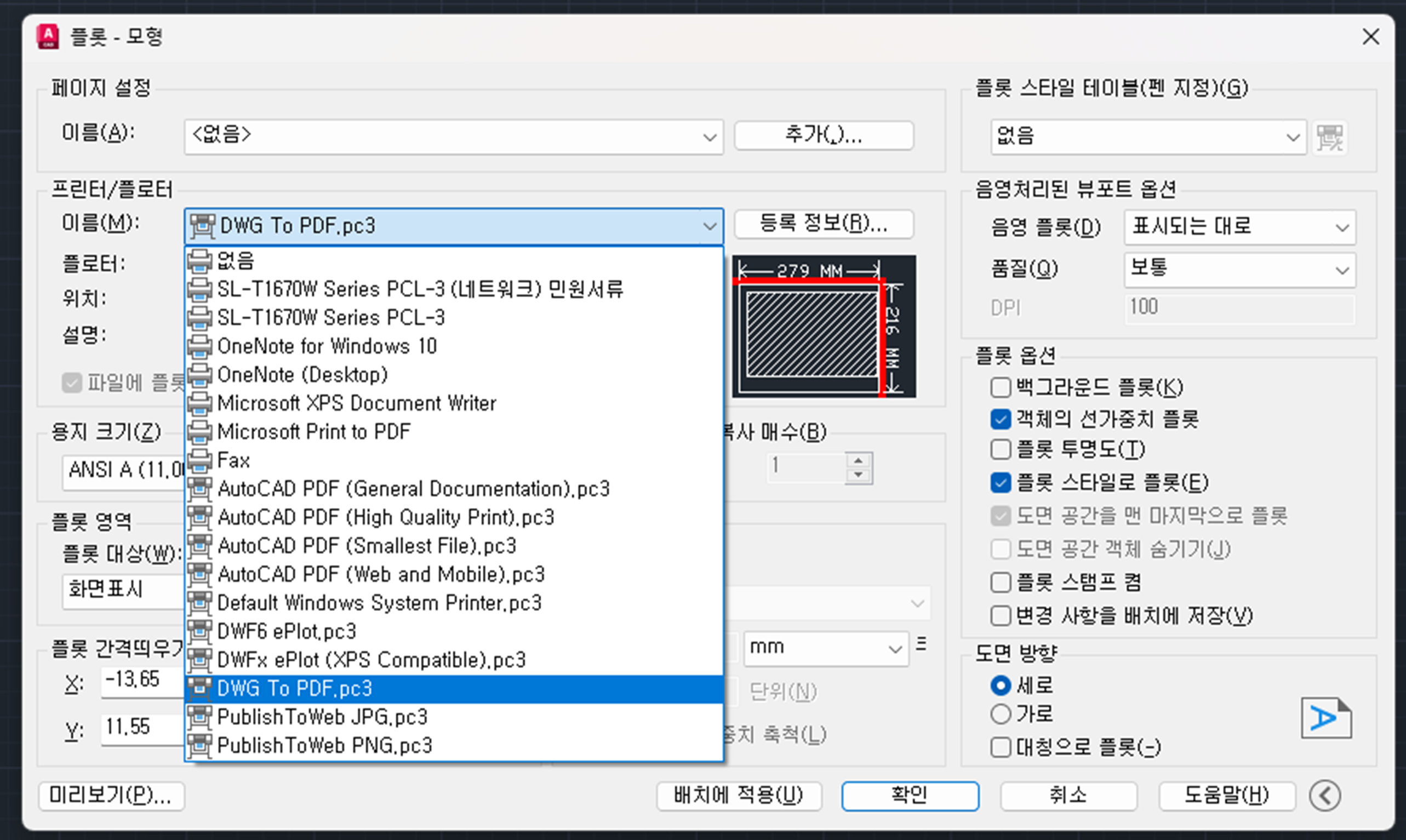Click the AutoCAD logo in title bar
This screenshot has width=1406, height=840.
(48, 37)
